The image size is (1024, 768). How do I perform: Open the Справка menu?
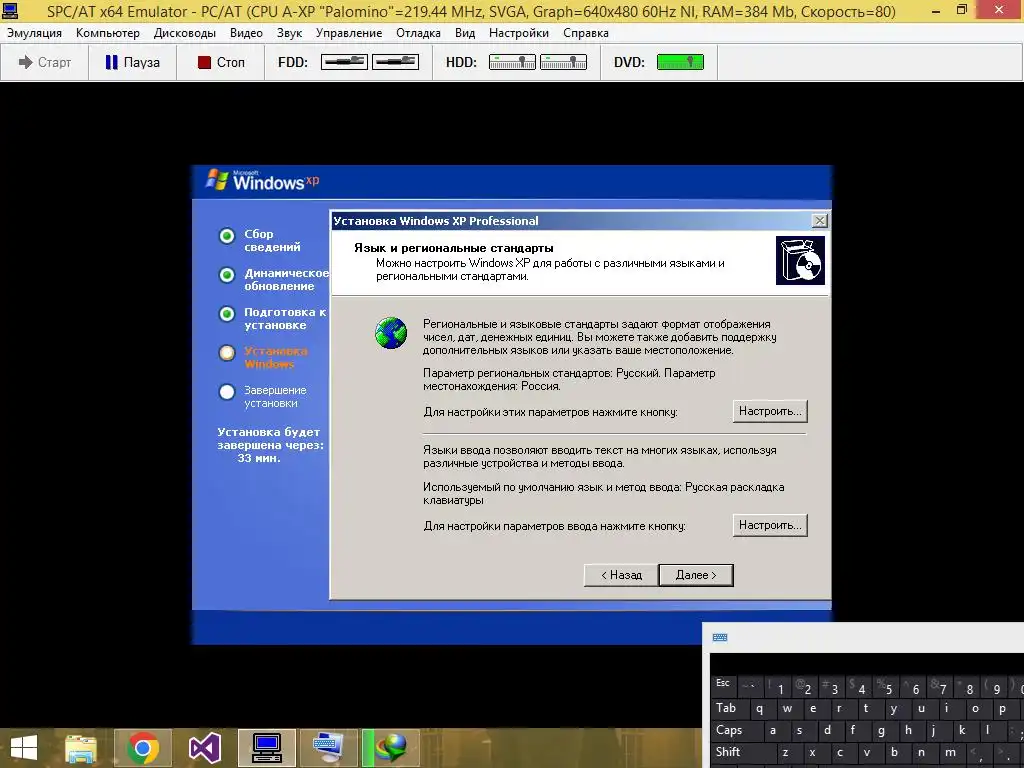[x=586, y=33]
